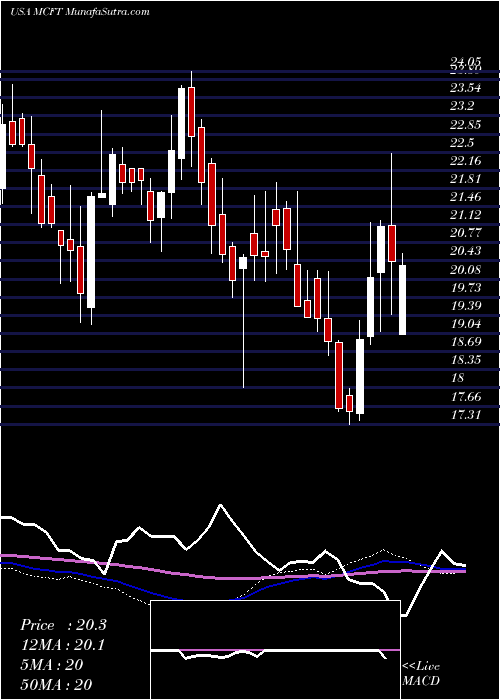Click the <<Live MACD label
The width and height of the screenshot is (500, 700).
[x=421, y=674]
